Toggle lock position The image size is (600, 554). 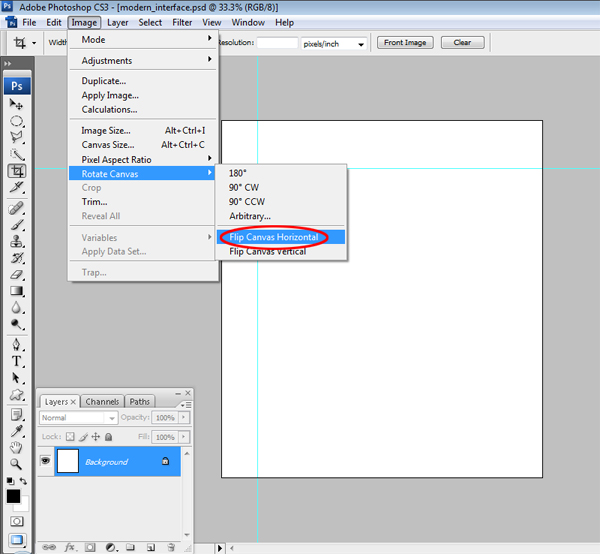(x=96, y=437)
